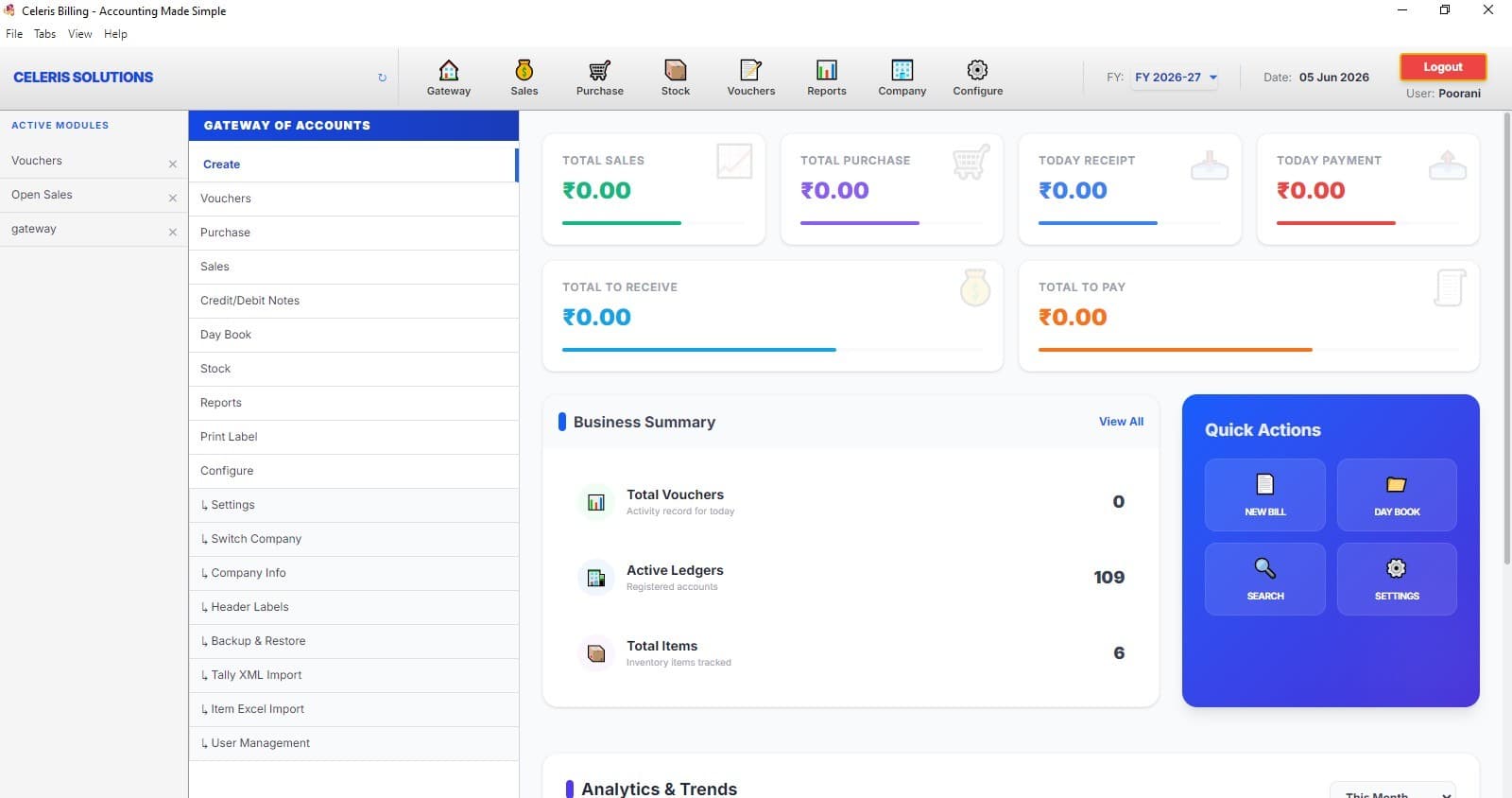Click the Total Sales chart icon
This screenshot has width=1512, height=798.
[734, 162]
